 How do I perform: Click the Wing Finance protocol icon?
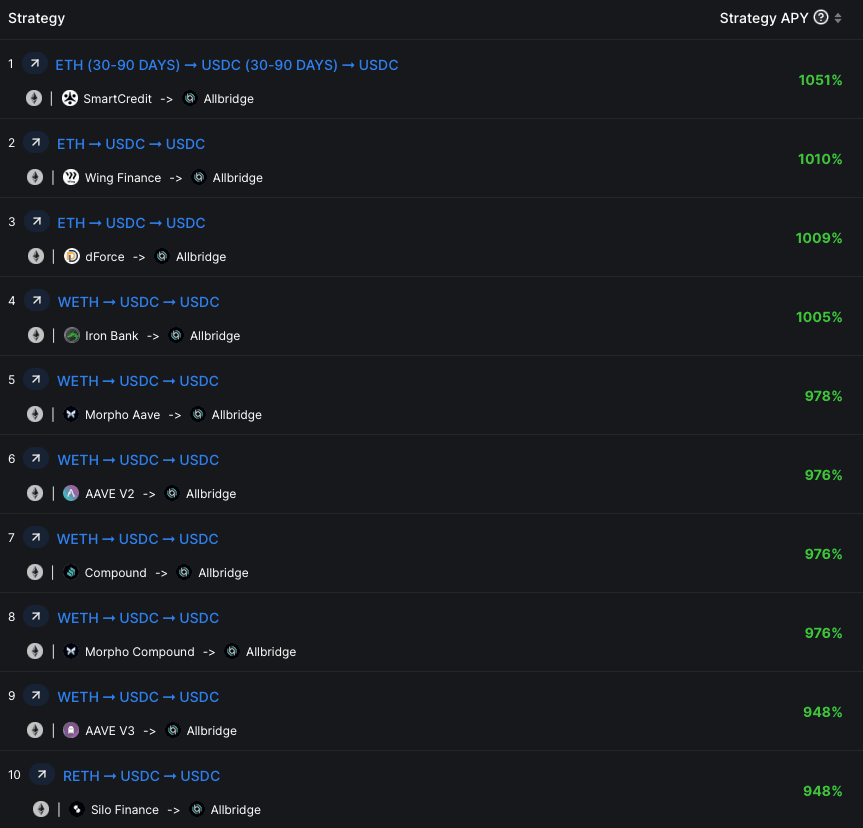71,178
